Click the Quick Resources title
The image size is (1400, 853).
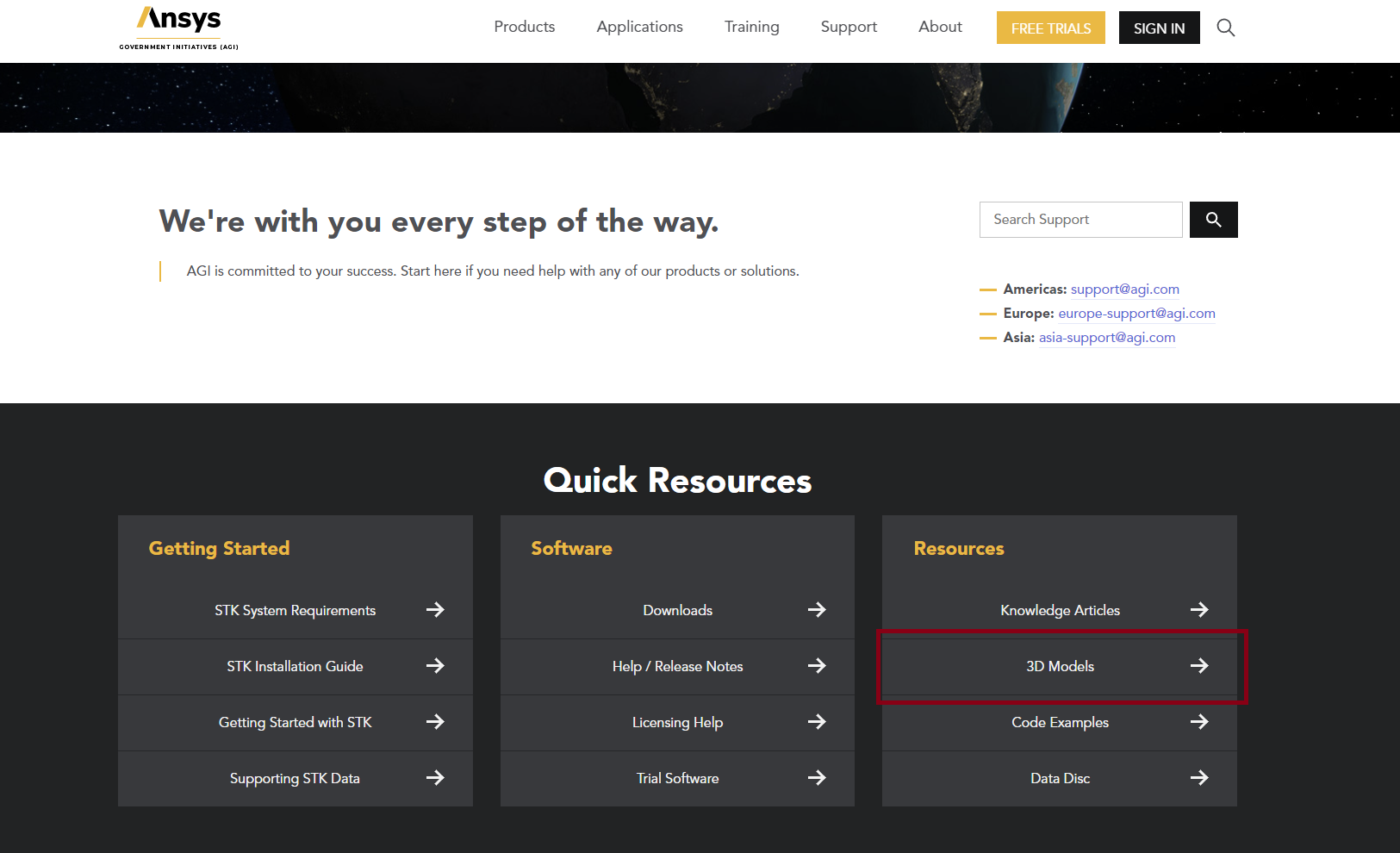tap(677, 480)
